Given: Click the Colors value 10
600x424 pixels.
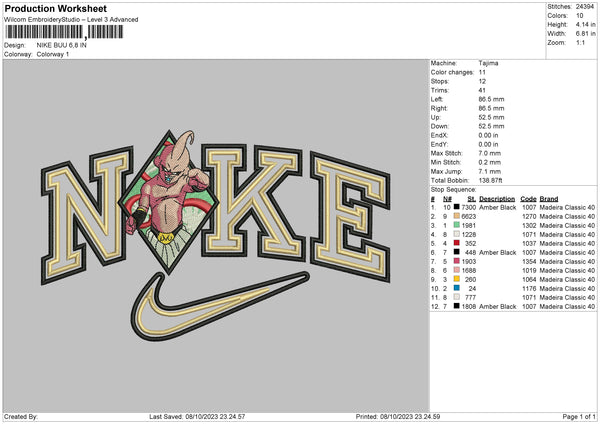Looking at the screenshot, I should 580,16.
